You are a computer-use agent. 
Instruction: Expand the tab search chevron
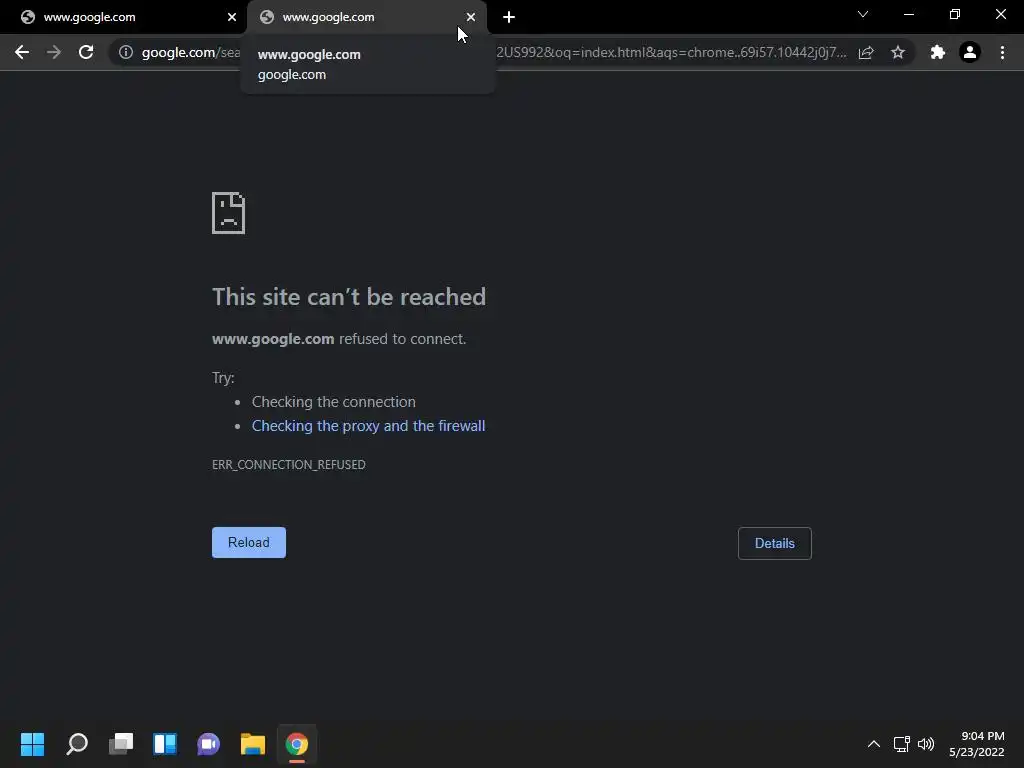pyautogui.click(x=863, y=14)
